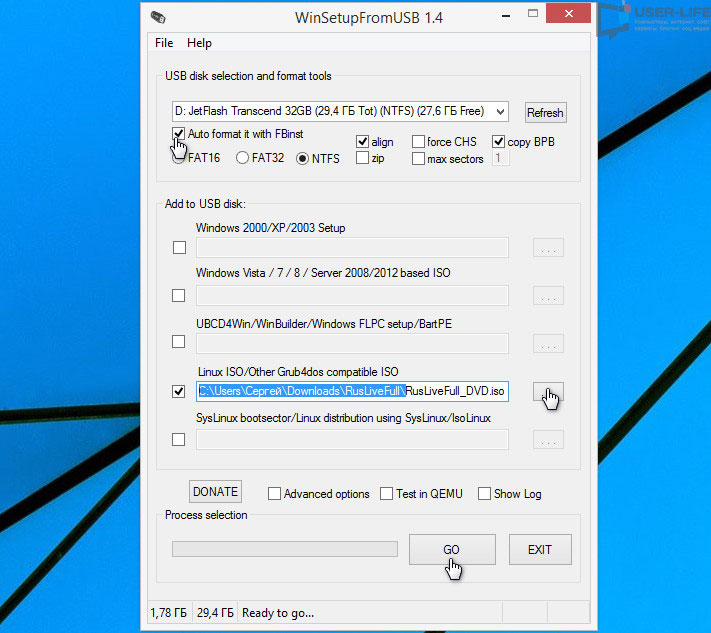Viewport: 711px width, 633px height.
Task: Enable the force CHS checkbox
Action: [x=418, y=142]
